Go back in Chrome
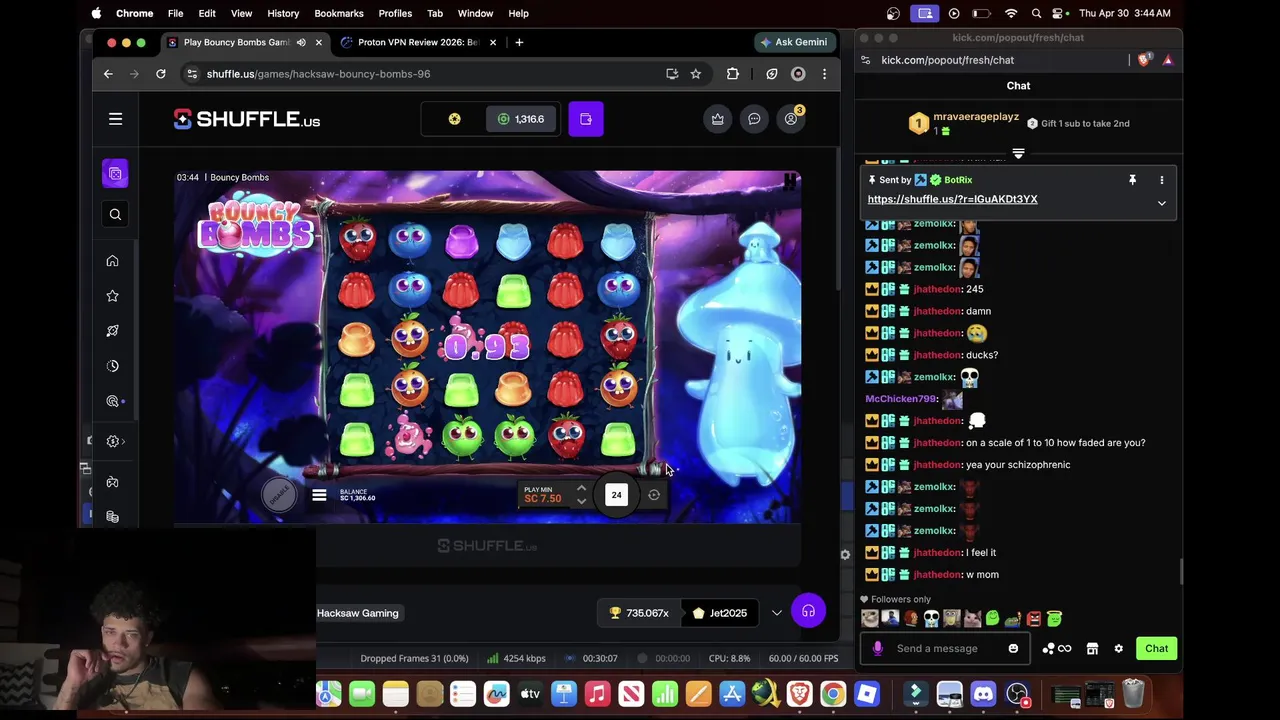This screenshot has height=720, width=1280. [x=108, y=74]
